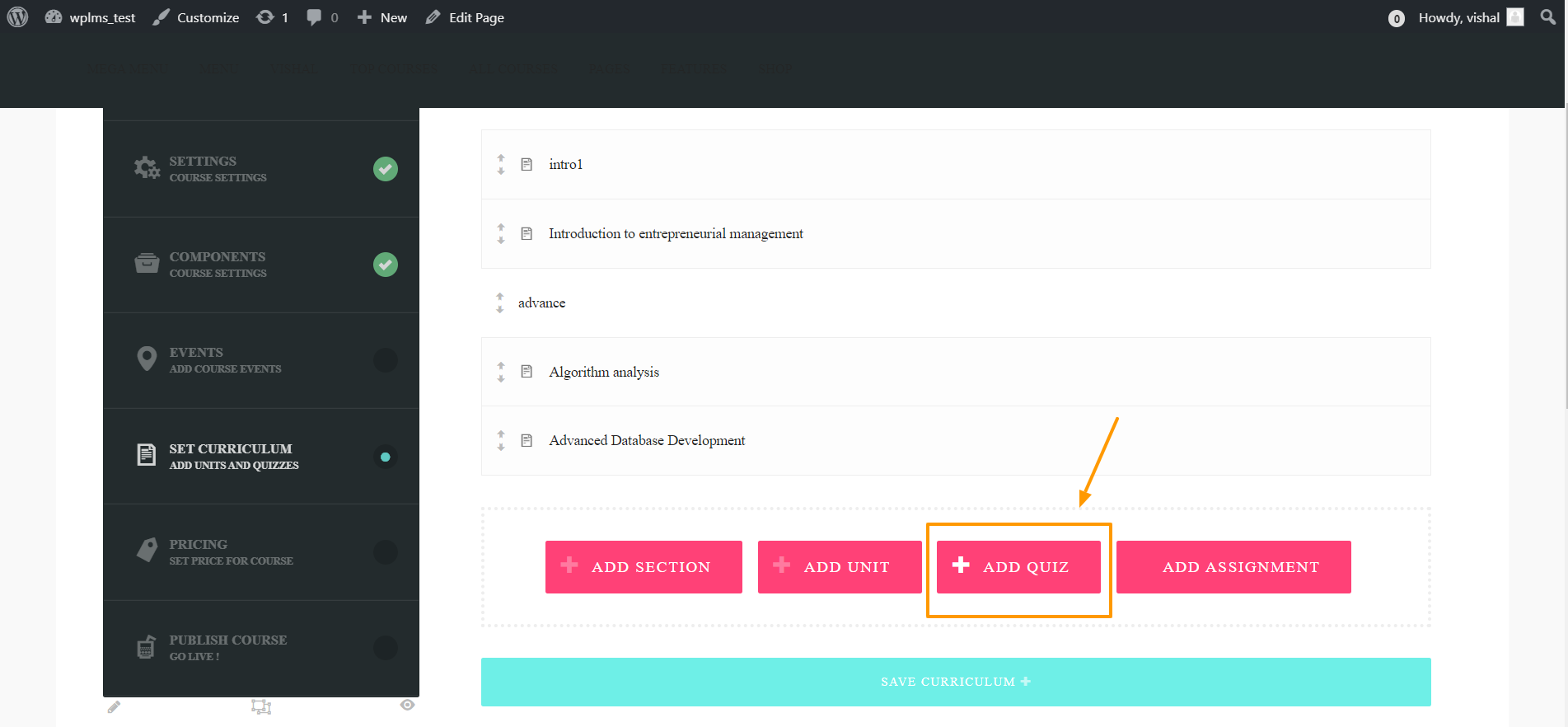Click the status circle for Publish Course
The height and width of the screenshot is (727, 1568).
click(x=386, y=648)
